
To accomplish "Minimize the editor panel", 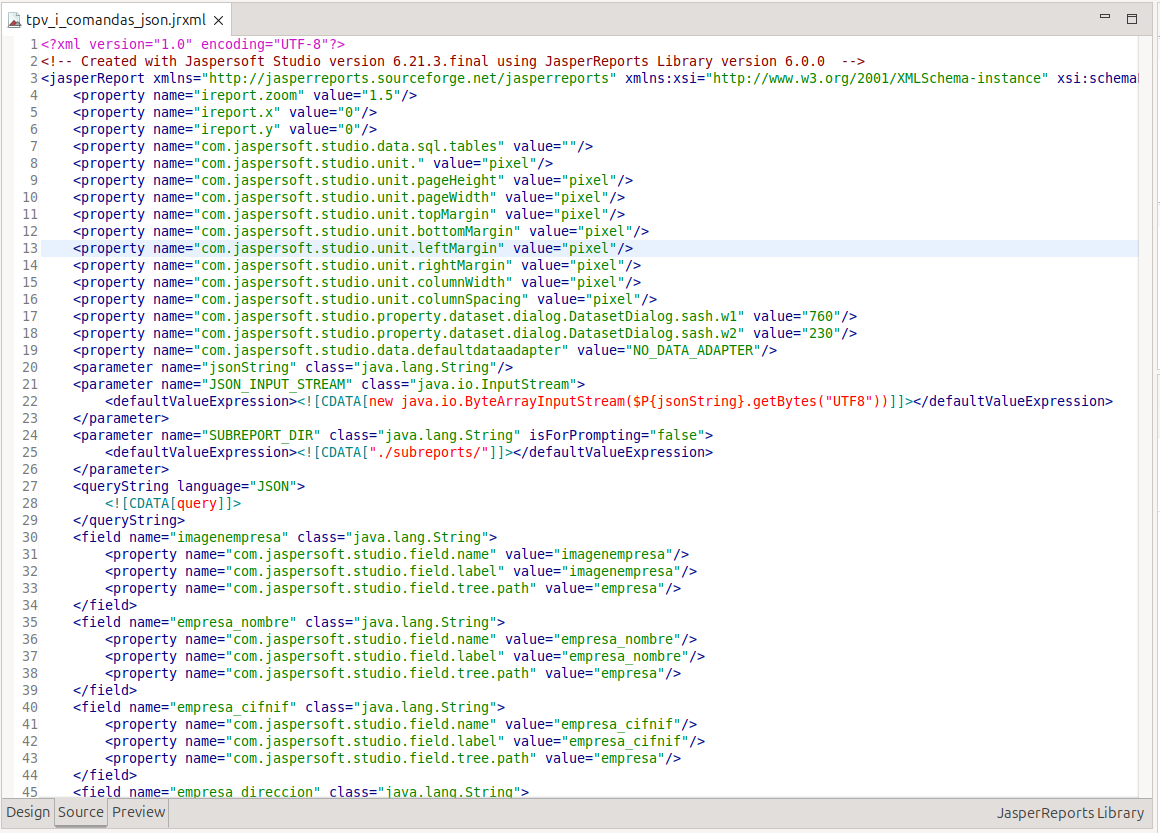I will (1105, 16).
